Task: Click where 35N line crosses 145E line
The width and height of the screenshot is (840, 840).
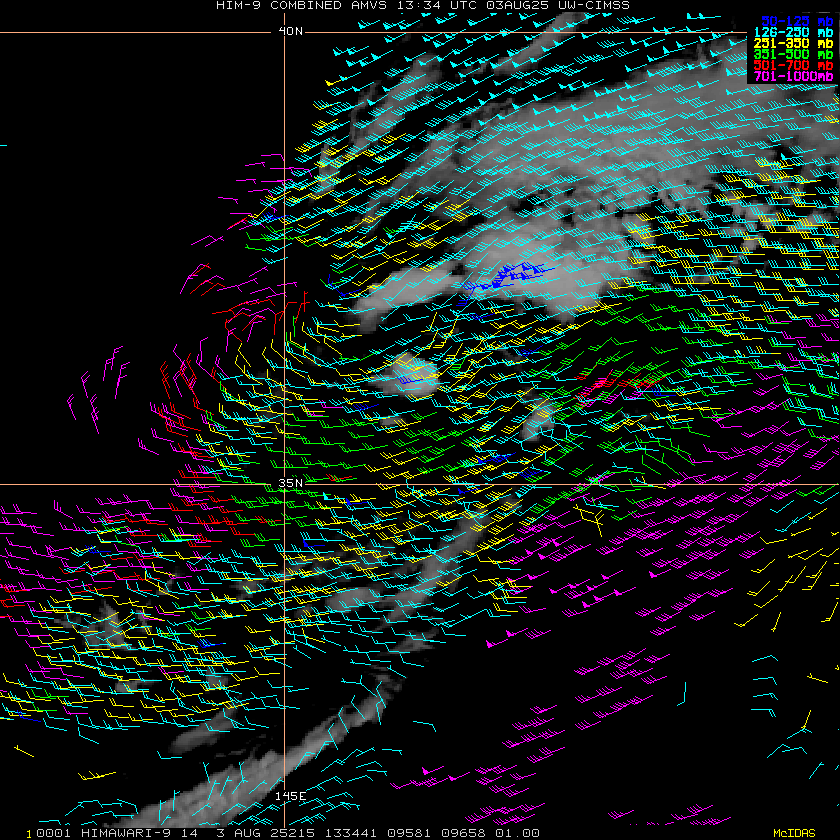Action: 284,485
